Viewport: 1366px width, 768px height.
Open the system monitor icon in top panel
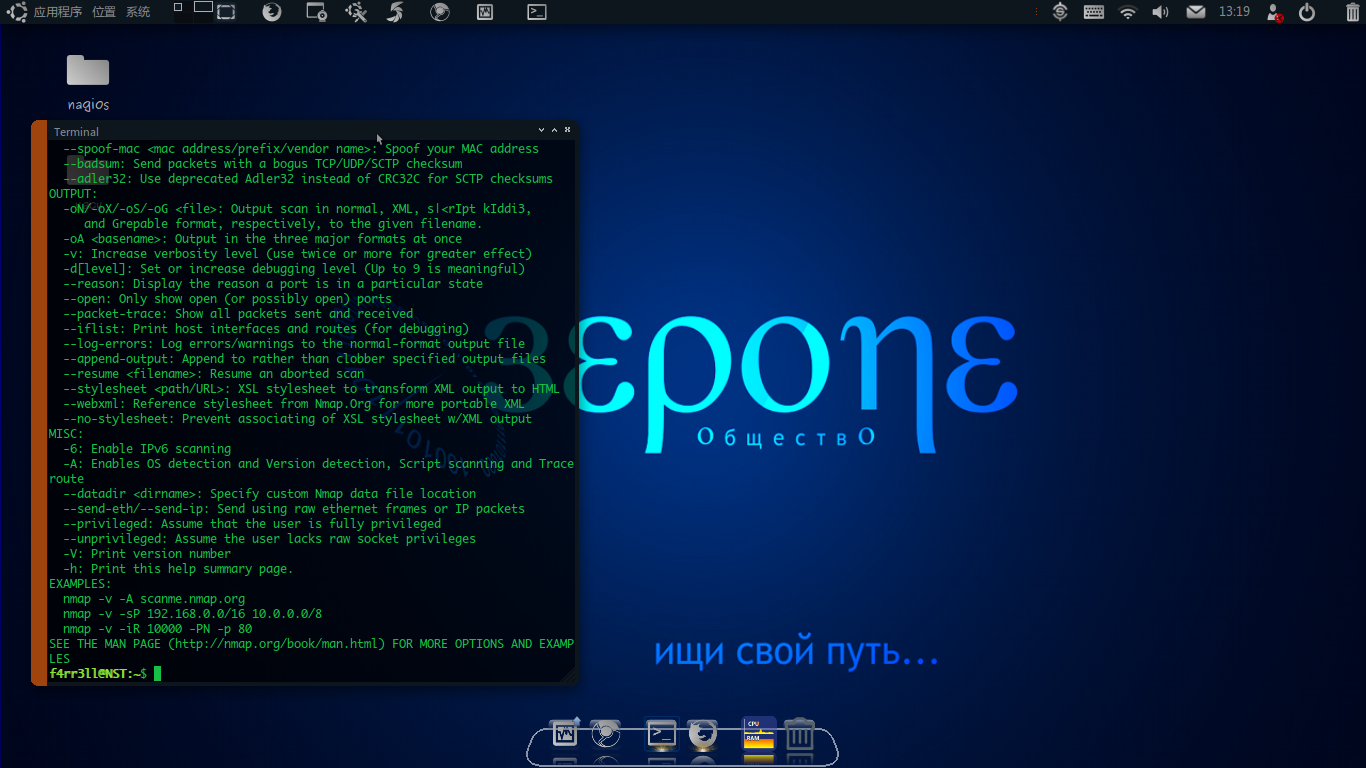coord(484,12)
